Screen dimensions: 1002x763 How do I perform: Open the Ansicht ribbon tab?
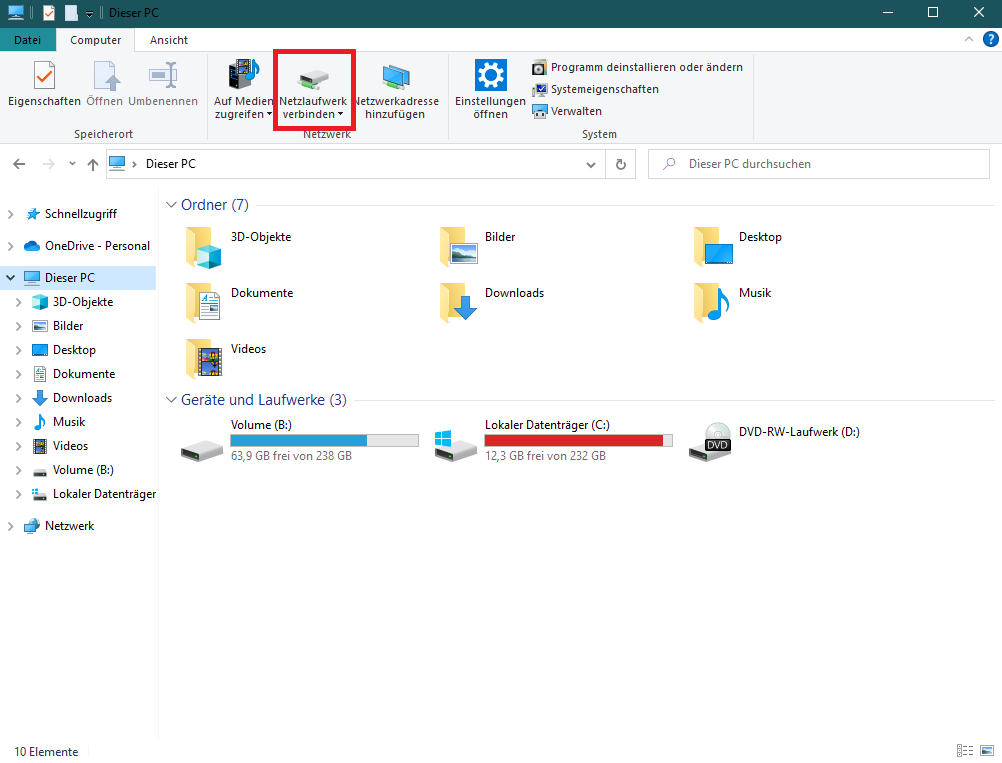pyautogui.click(x=169, y=40)
